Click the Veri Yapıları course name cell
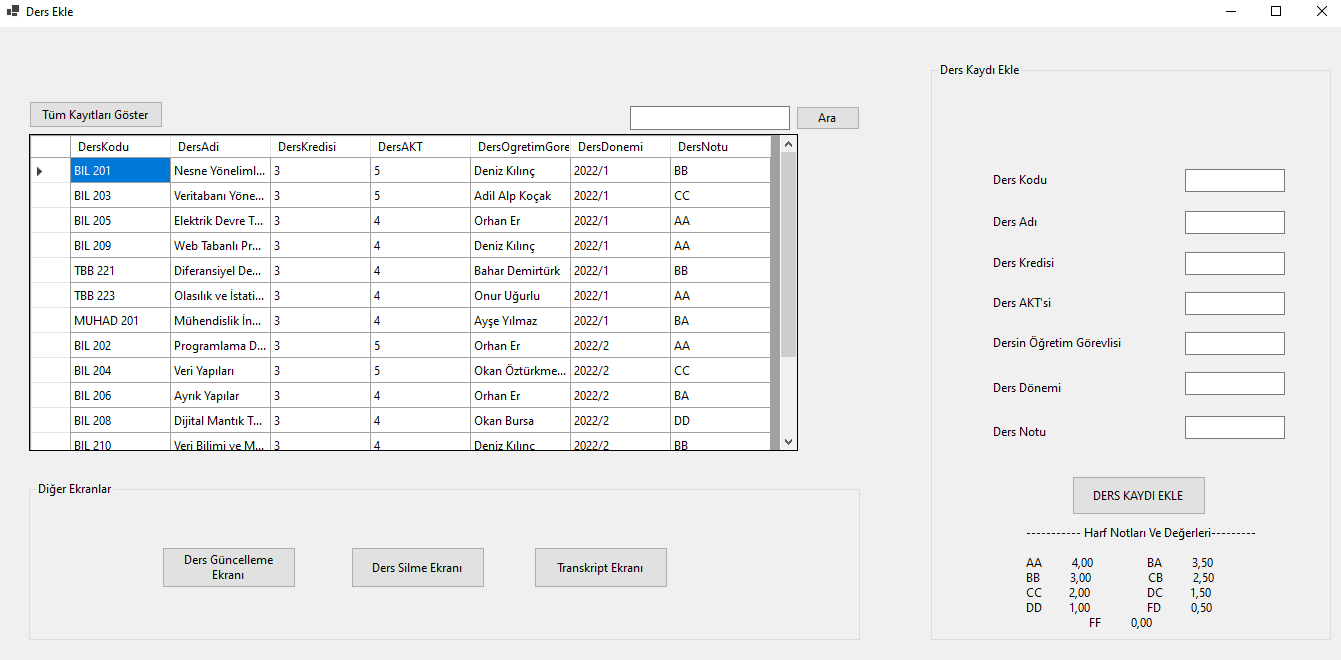This screenshot has height=660, width=1341. point(220,371)
